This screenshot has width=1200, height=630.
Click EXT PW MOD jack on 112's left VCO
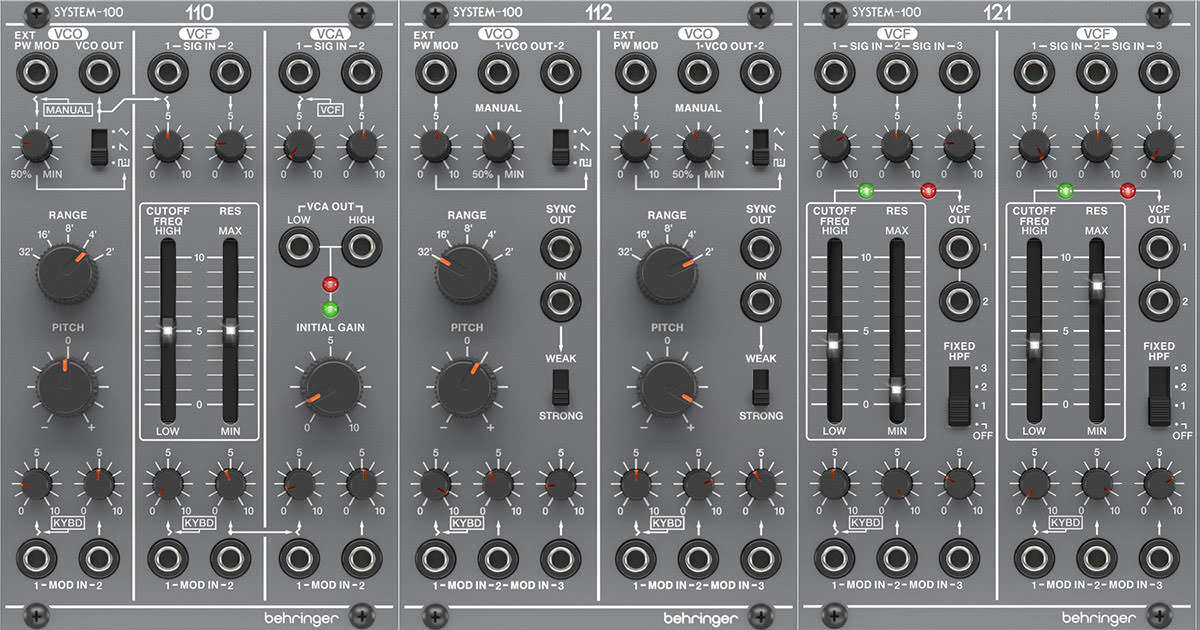pyautogui.click(x=434, y=72)
